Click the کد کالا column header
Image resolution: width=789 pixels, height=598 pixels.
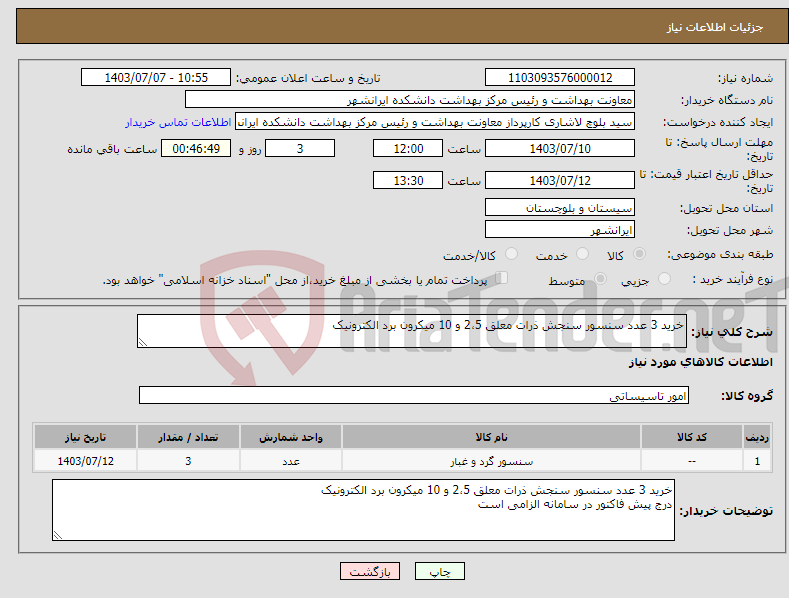(x=692, y=437)
